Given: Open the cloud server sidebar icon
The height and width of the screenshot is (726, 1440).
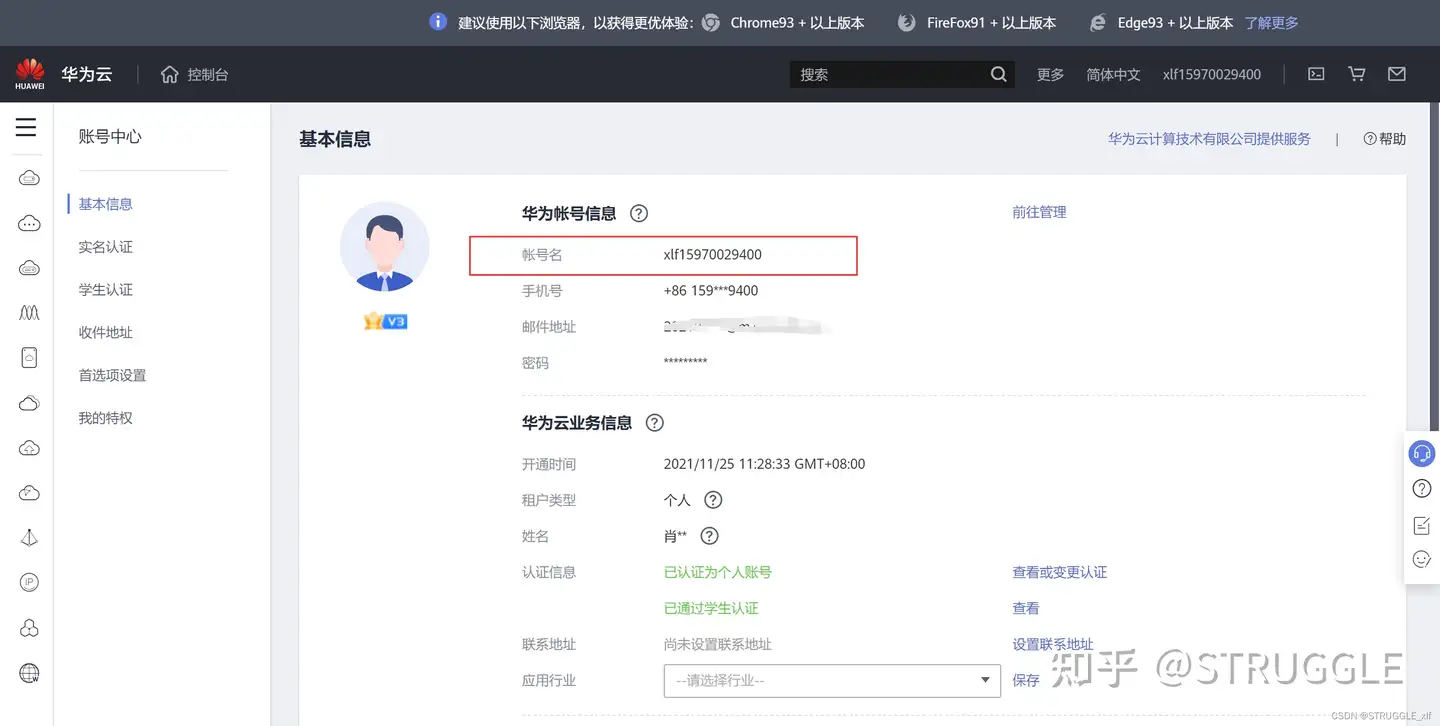Looking at the screenshot, I should 29,178.
